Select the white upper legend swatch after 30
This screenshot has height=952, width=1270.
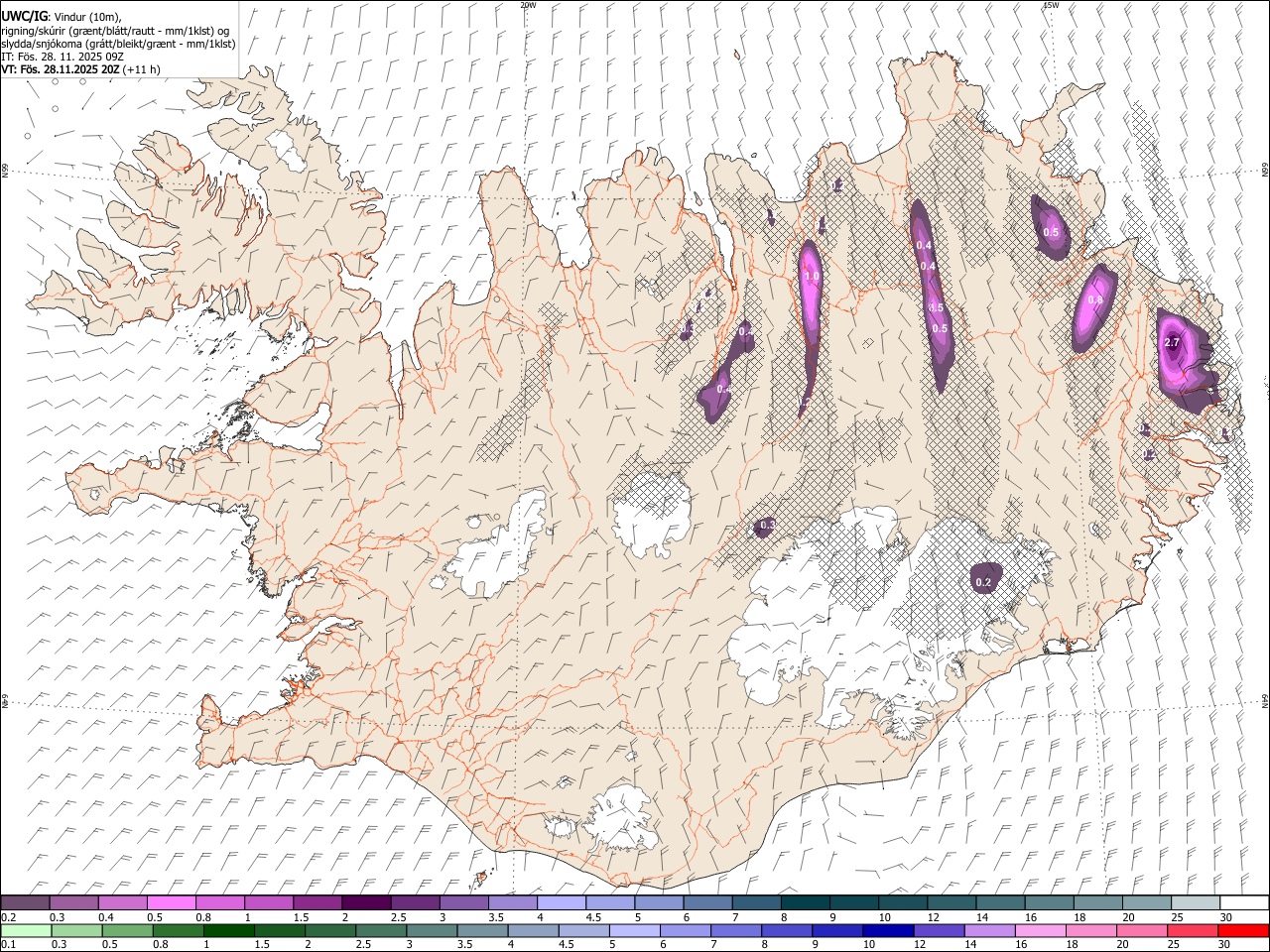[1244, 903]
